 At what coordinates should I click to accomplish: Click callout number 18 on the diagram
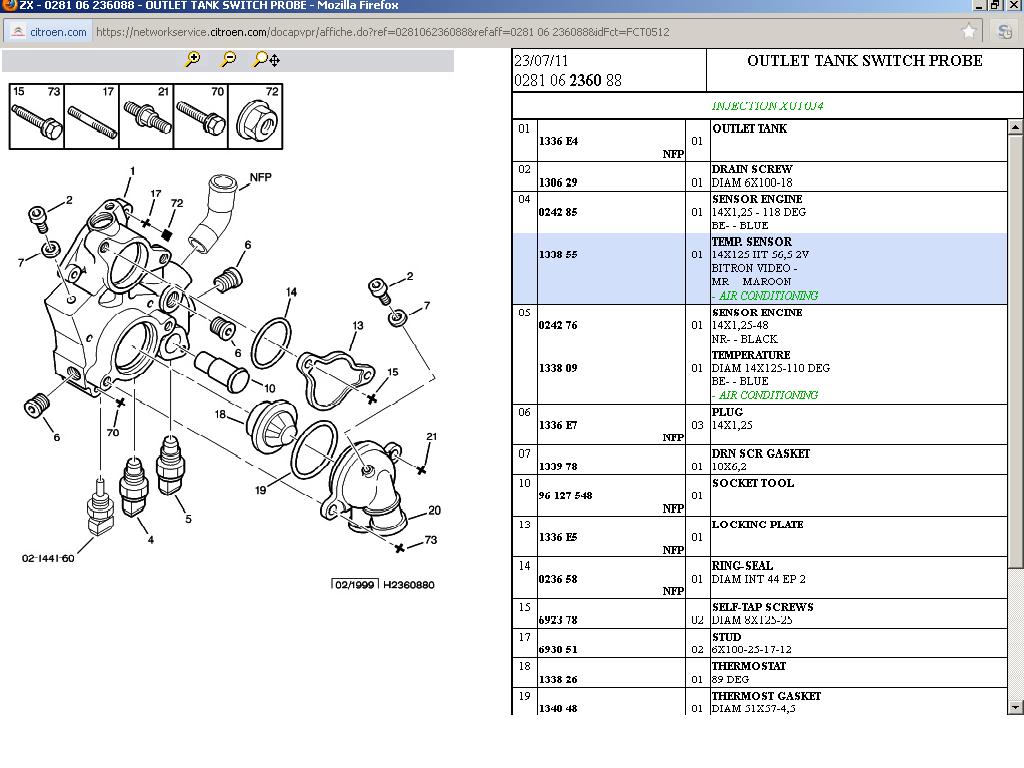point(220,414)
